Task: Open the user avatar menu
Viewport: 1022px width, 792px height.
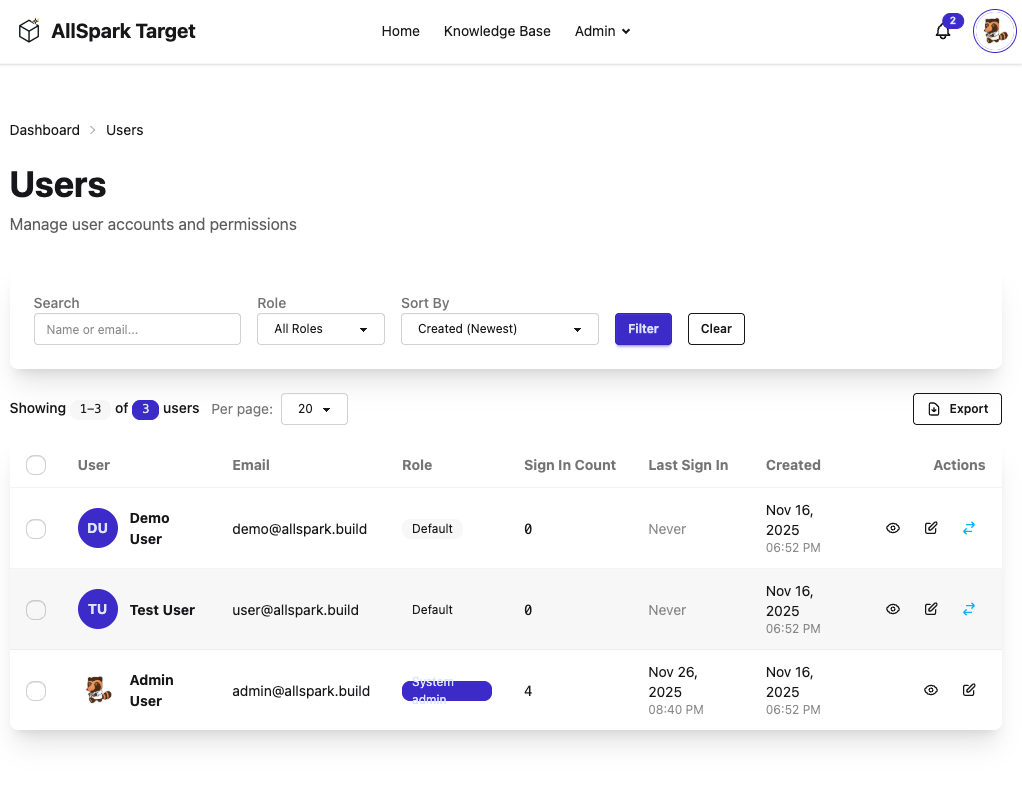Action: pyautogui.click(x=994, y=31)
